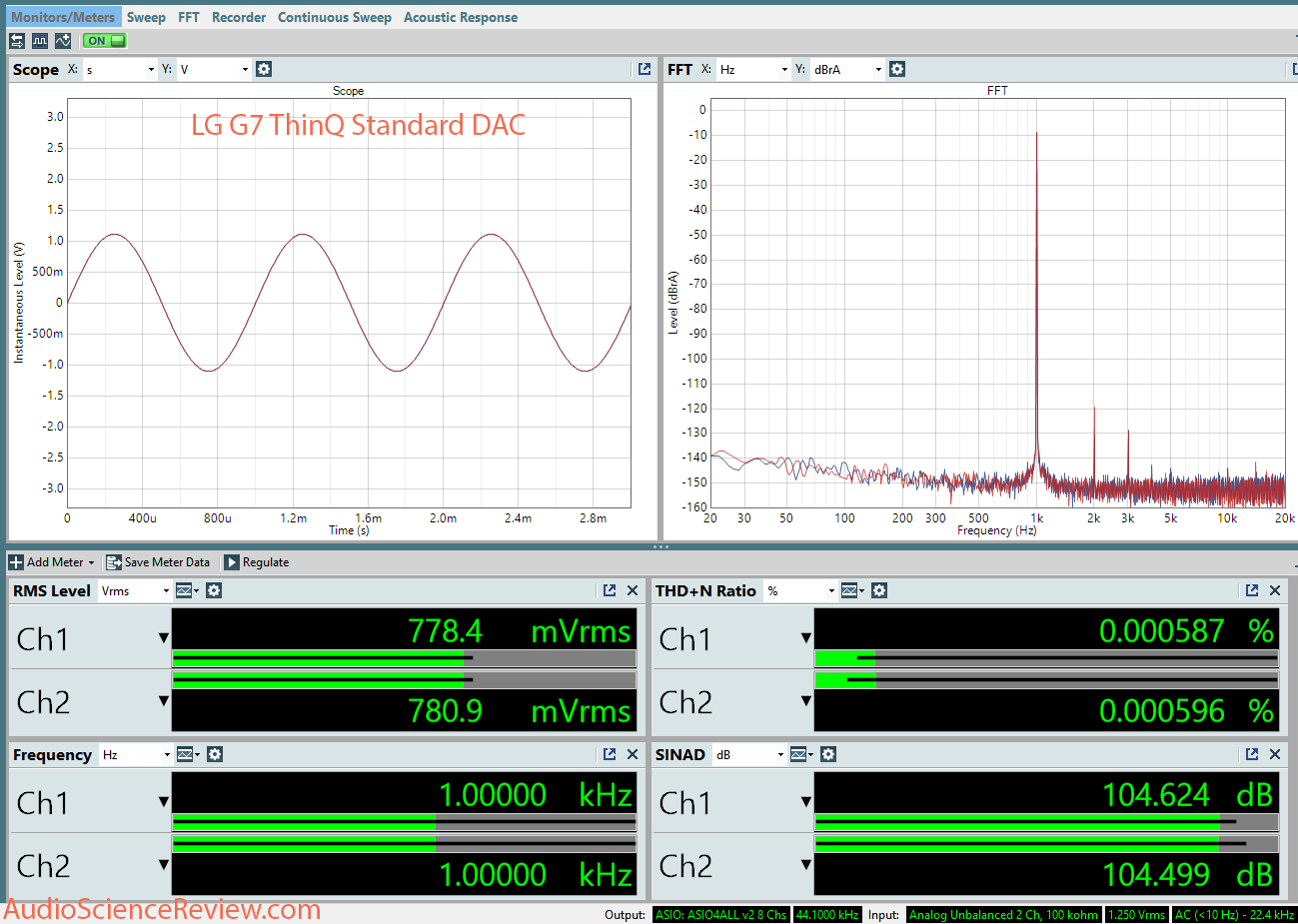This screenshot has width=1298, height=924.
Task: Pop out the THD+N Ratio meter
Action: (1252, 590)
